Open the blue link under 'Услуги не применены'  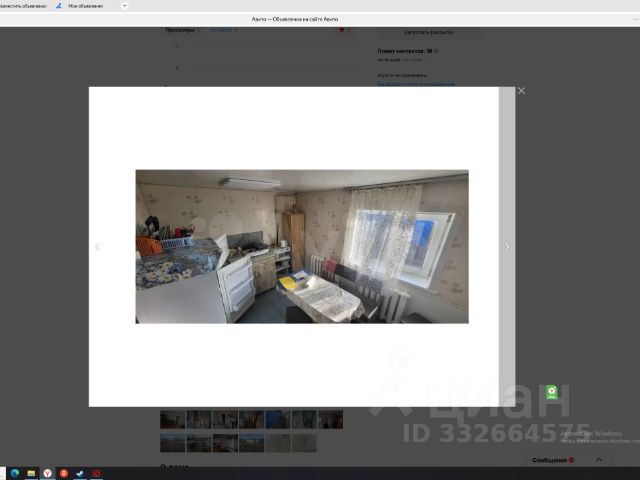pos(416,84)
